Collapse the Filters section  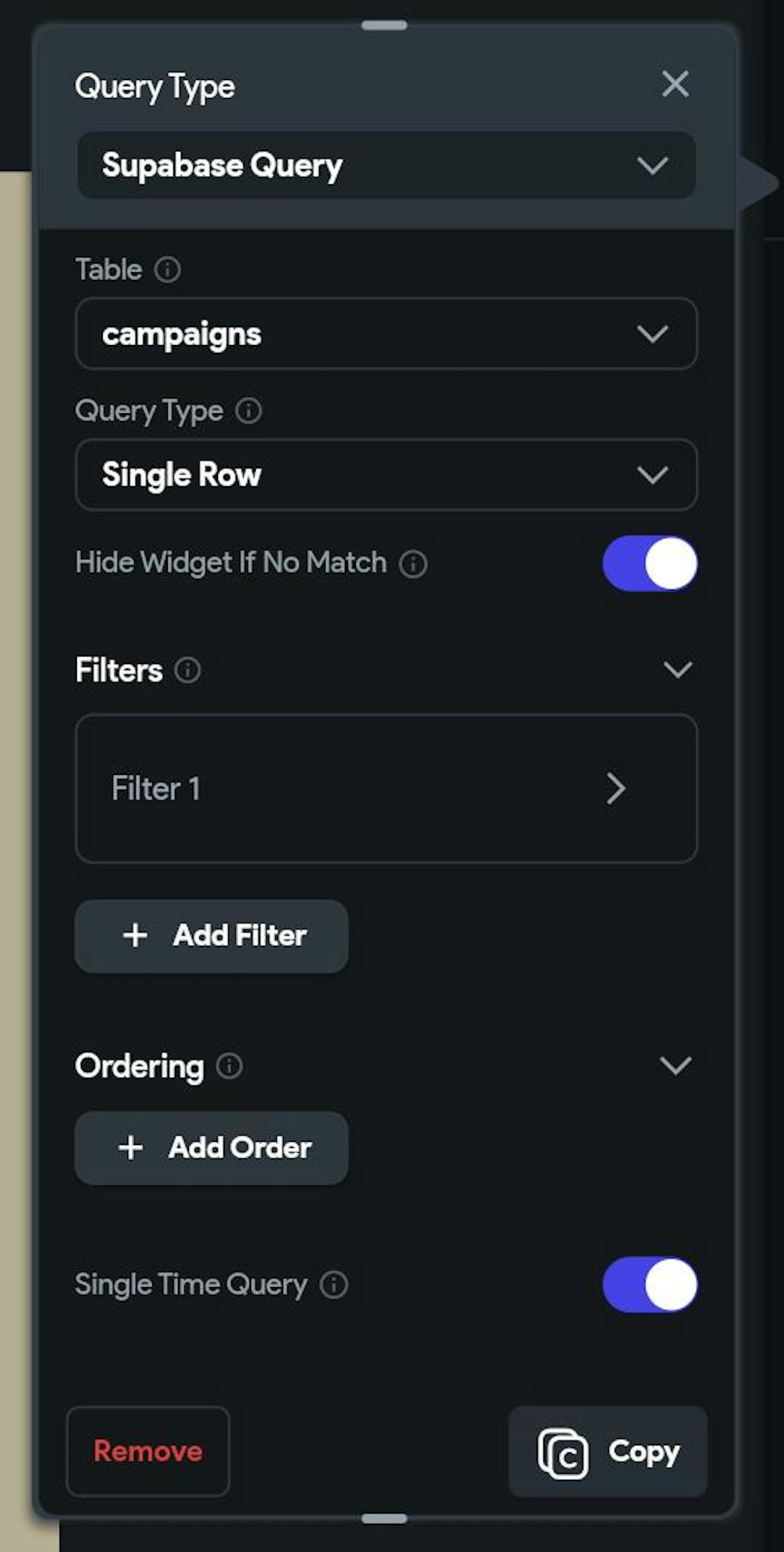(677, 670)
